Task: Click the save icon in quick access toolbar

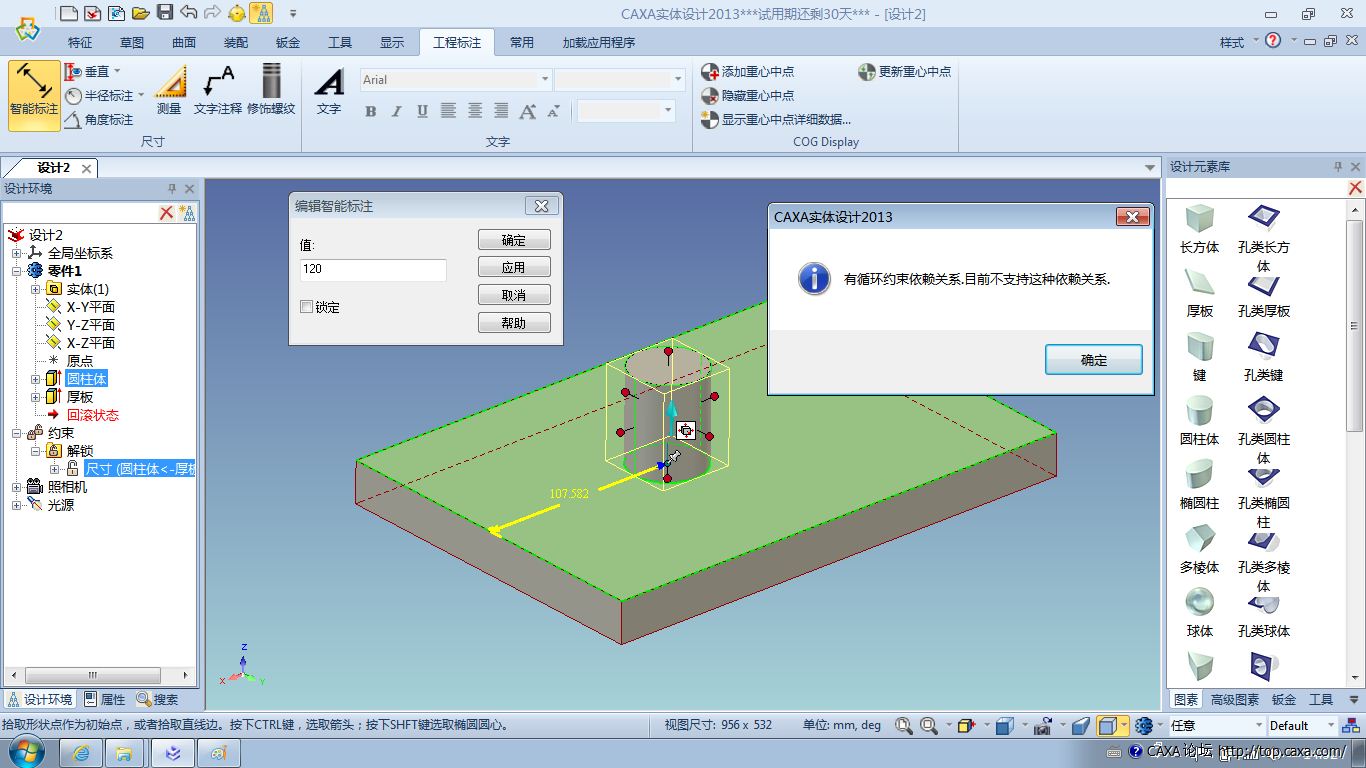Action: click(x=164, y=13)
